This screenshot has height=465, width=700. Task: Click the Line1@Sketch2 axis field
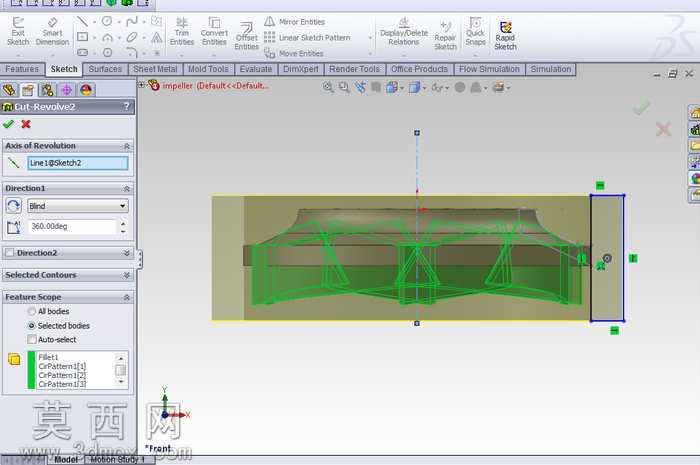click(78, 163)
